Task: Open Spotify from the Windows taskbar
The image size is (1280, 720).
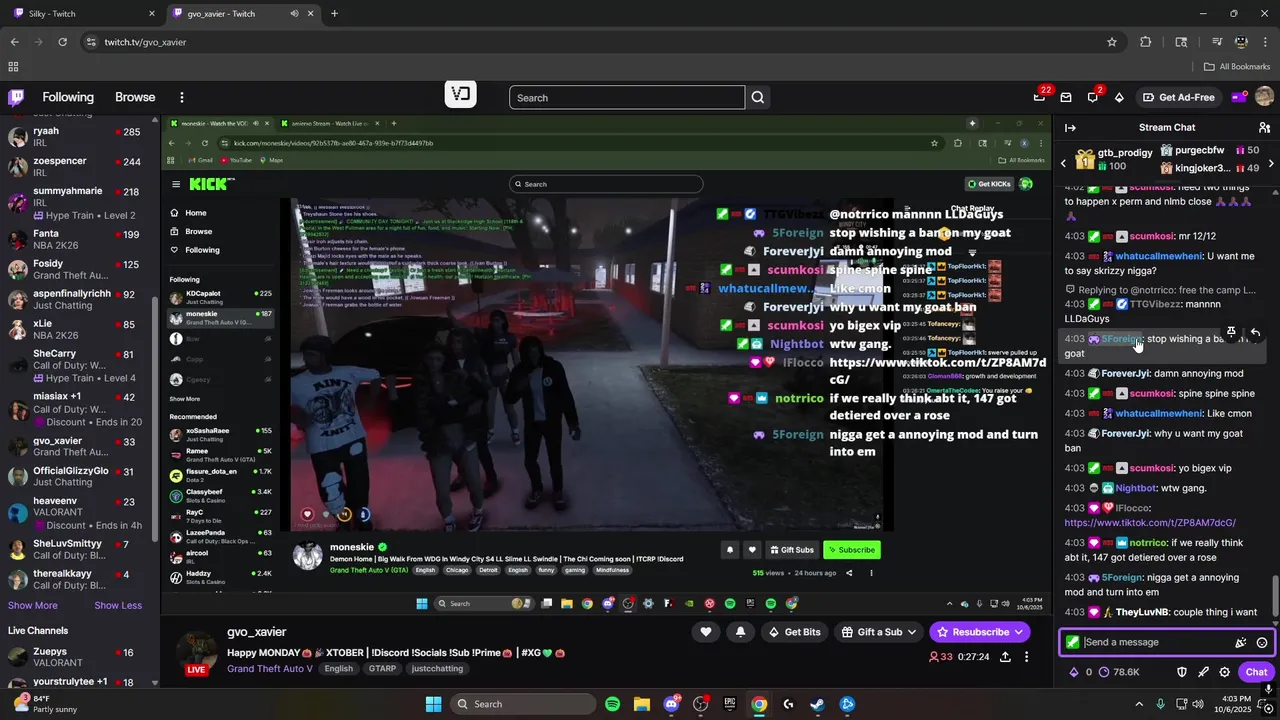Action: tap(612, 704)
